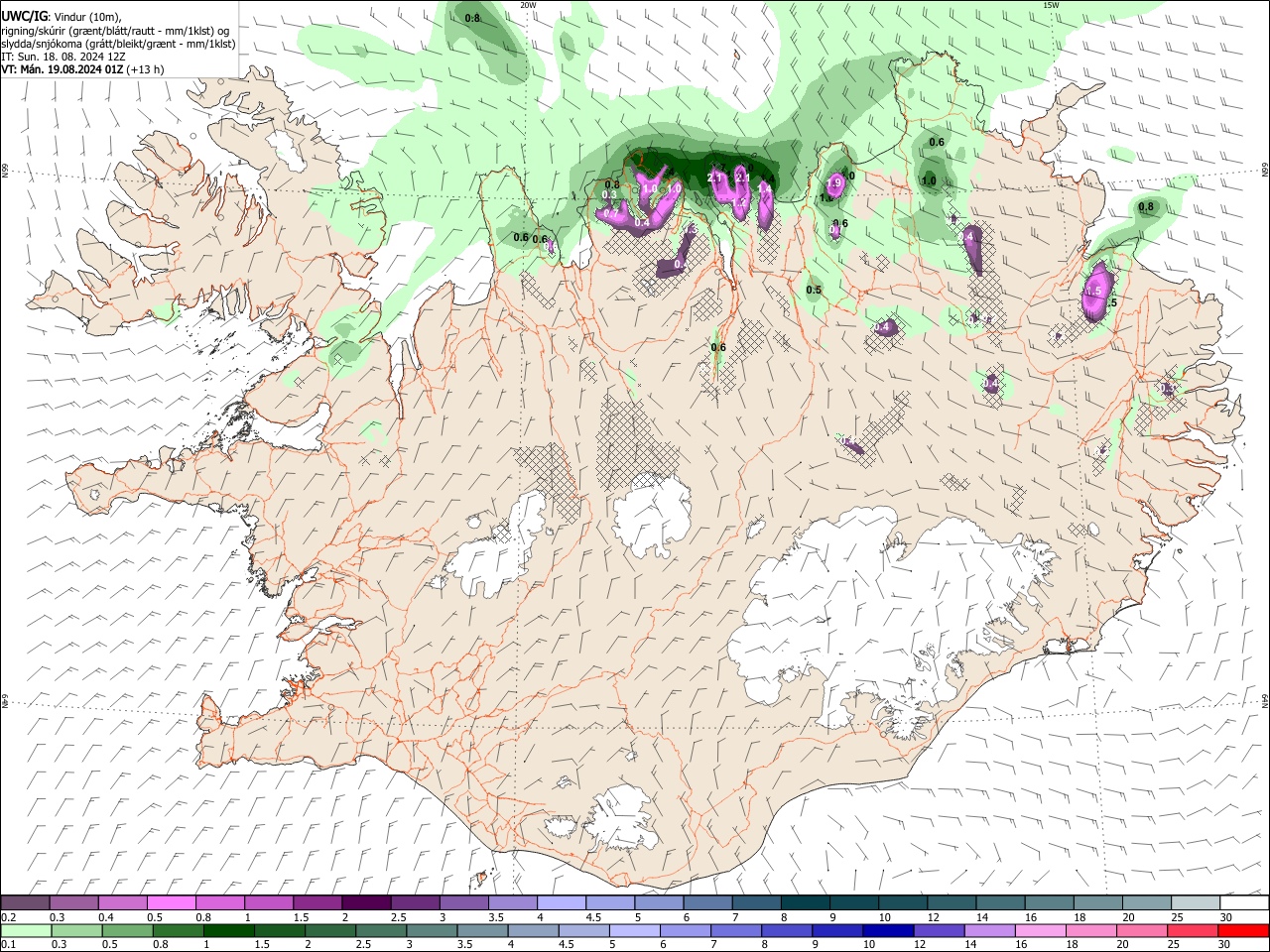The height and width of the screenshot is (952, 1270).
Task: Select the deepest navy 10 rain legend swatch
Action: [x=889, y=930]
